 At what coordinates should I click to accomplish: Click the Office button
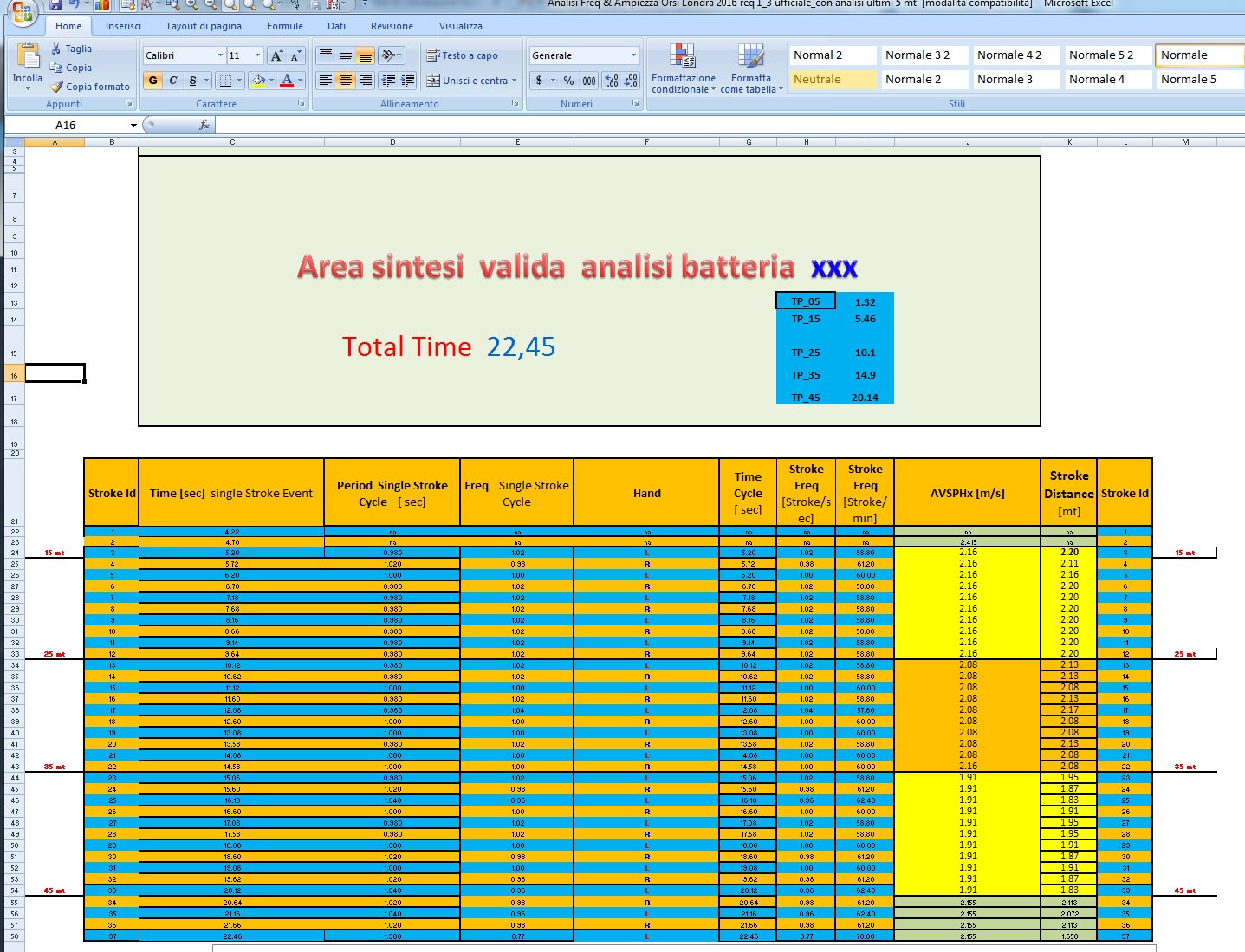[x=21, y=10]
